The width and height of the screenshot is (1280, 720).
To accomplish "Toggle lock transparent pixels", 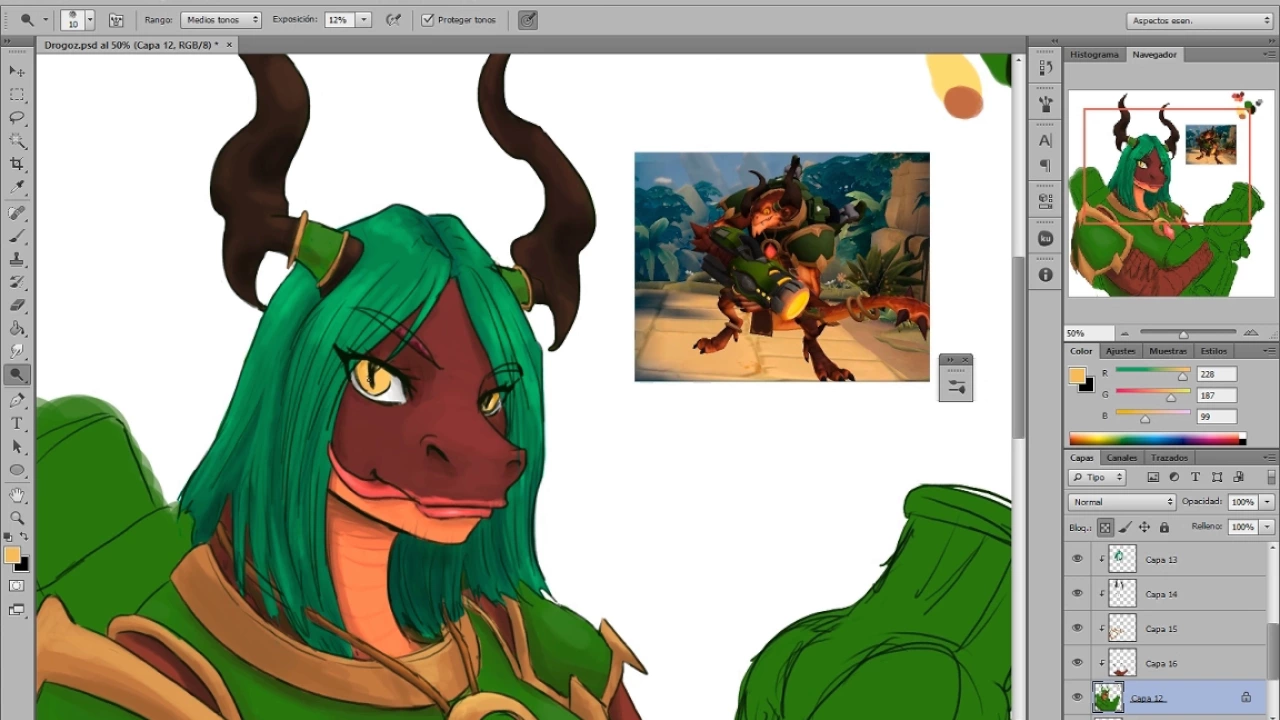I will 1105,527.
